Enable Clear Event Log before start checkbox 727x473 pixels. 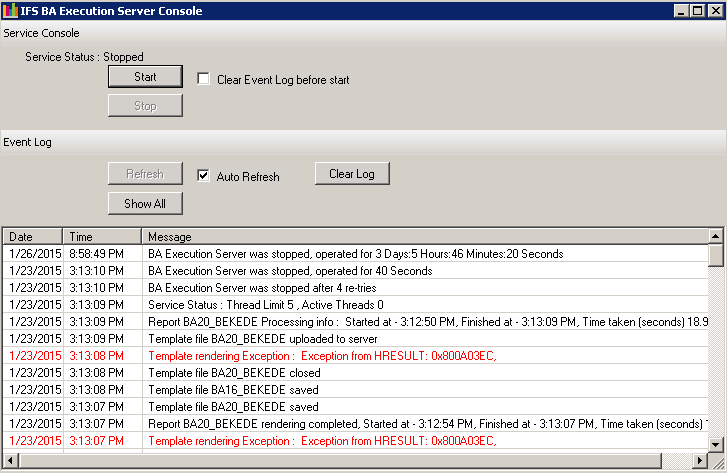(203, 79)
